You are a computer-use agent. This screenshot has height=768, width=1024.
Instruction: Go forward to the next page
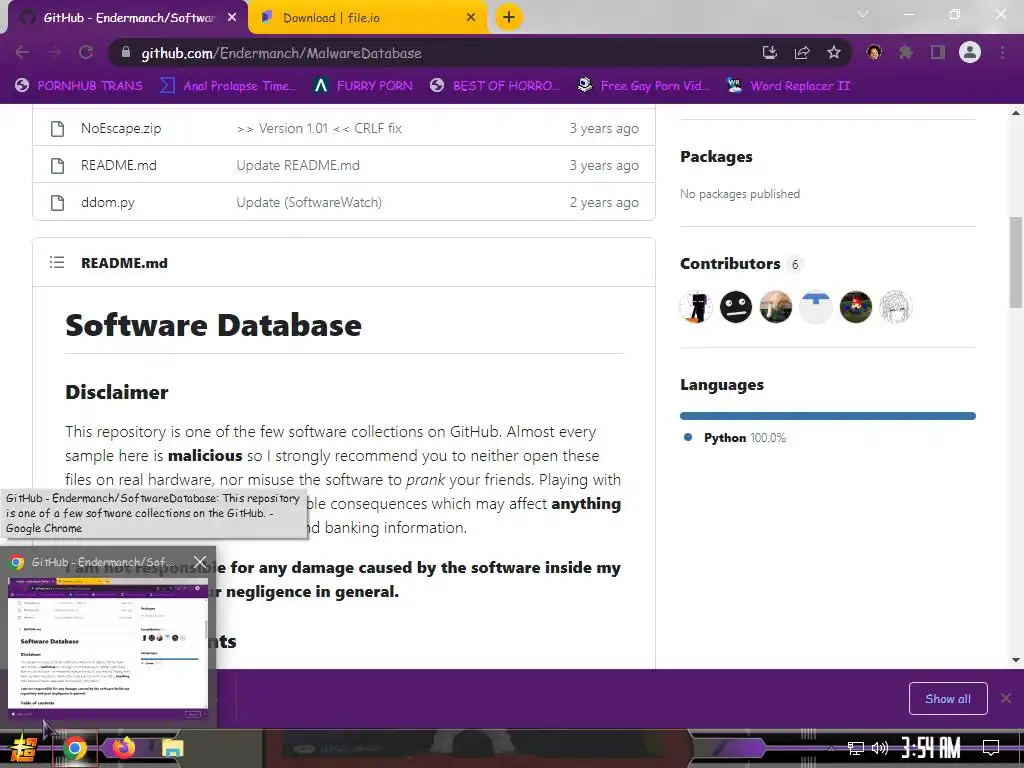[x=54, y=53]
